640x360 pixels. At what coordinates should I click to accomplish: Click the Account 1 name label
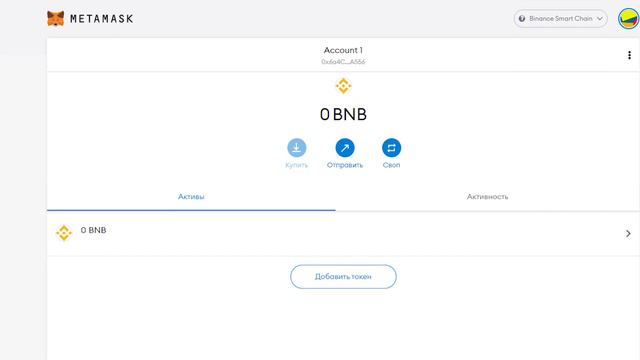[x=343, y=50]
